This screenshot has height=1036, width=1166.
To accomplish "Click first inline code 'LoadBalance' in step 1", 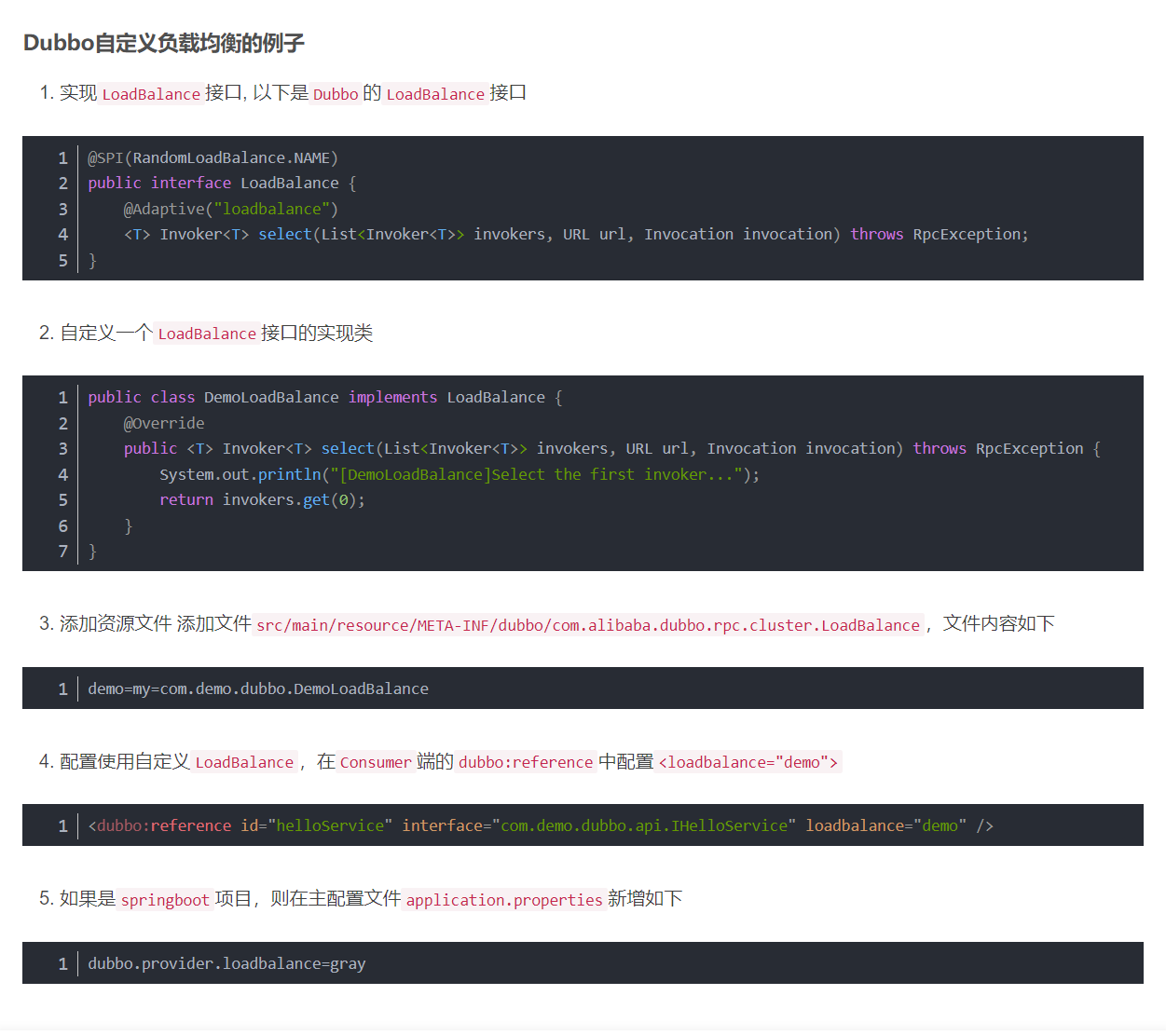I will coord(151,94).
